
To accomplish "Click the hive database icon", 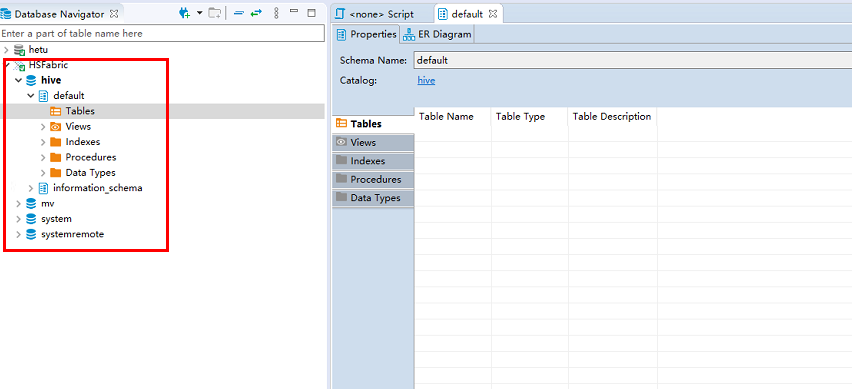I will pyautogui.click(x=32, y=80).
